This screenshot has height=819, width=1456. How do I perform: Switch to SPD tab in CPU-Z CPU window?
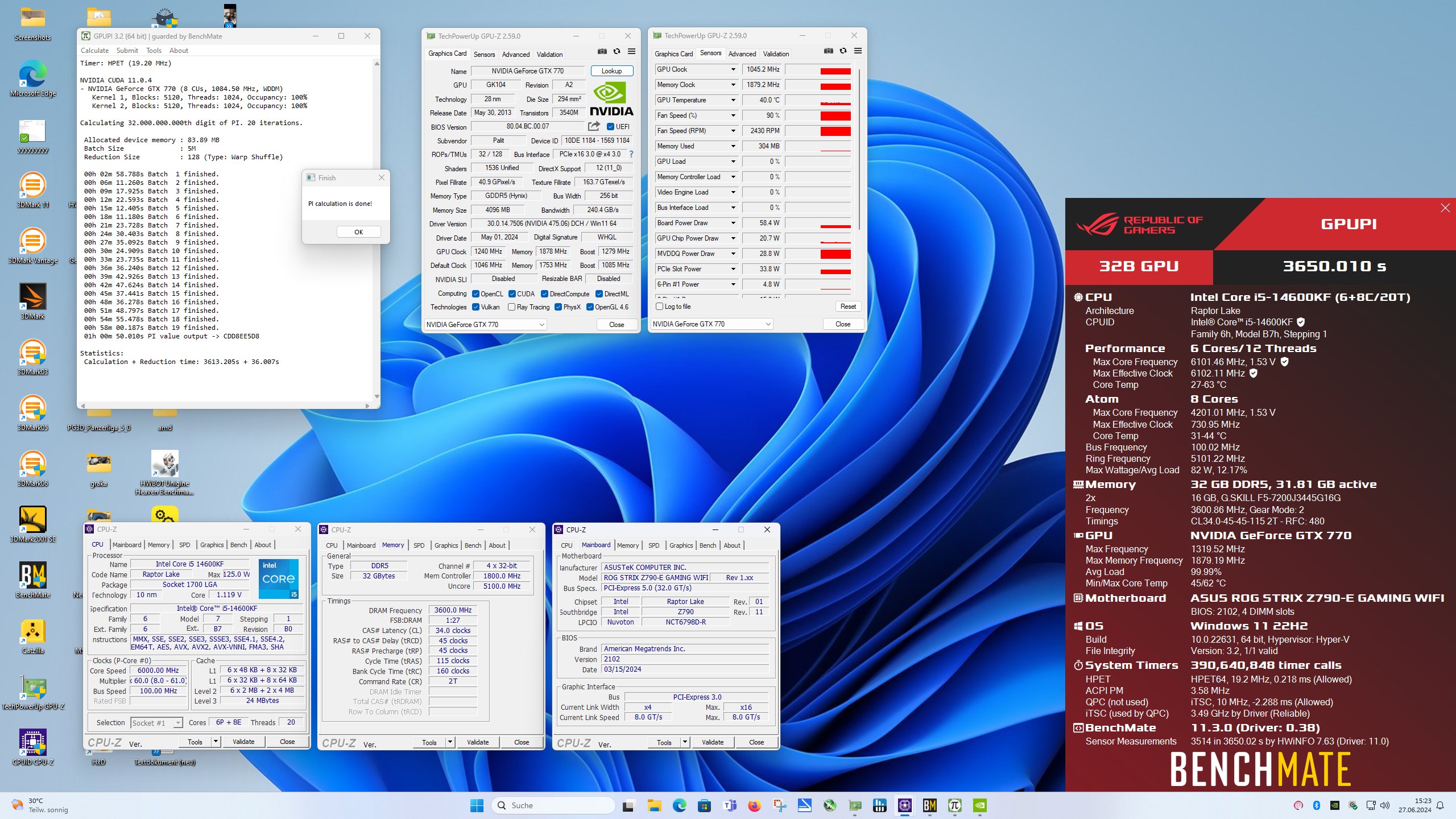[x=185, y=545]
